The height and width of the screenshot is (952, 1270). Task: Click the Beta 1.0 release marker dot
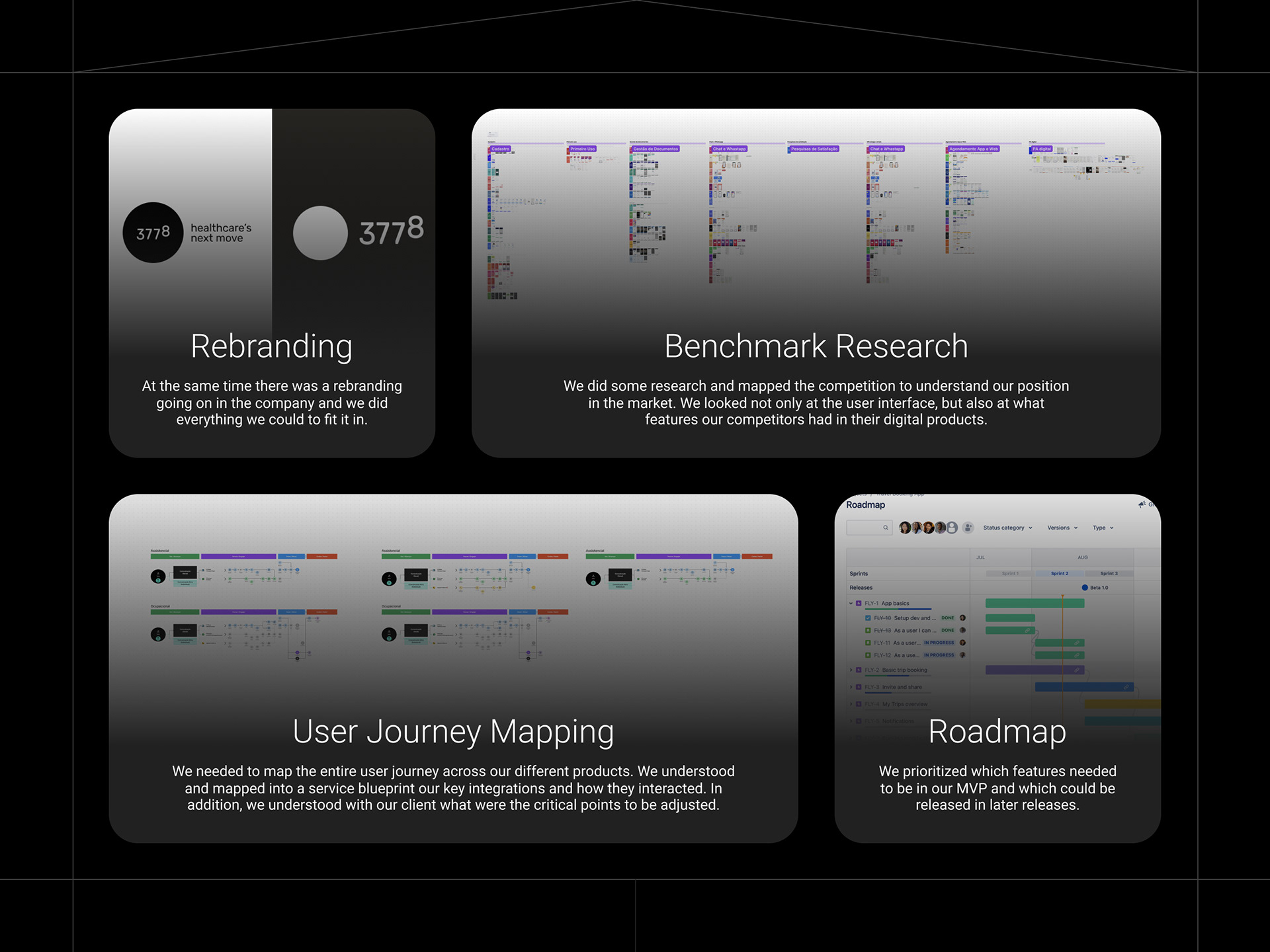click(1085, 588)
